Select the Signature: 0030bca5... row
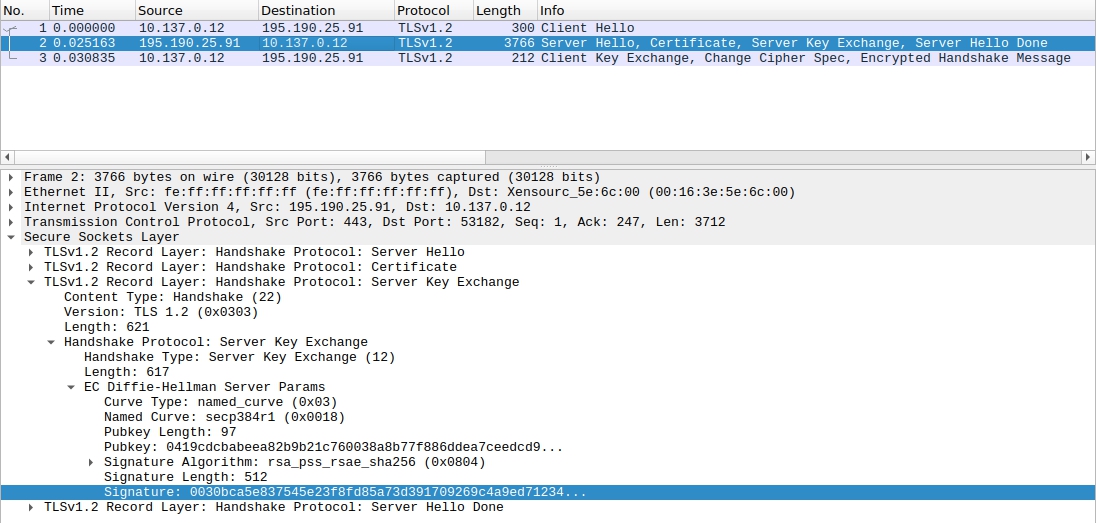Image resolution: width=1096 pixels, height=523 pixels. 548,492
